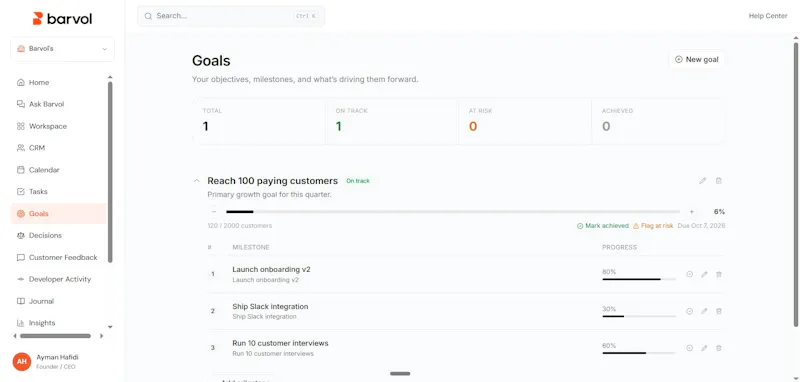Click the Journal book icon
Image resolution: width=800 pixels, height=382 pixels.
point(20,301)
